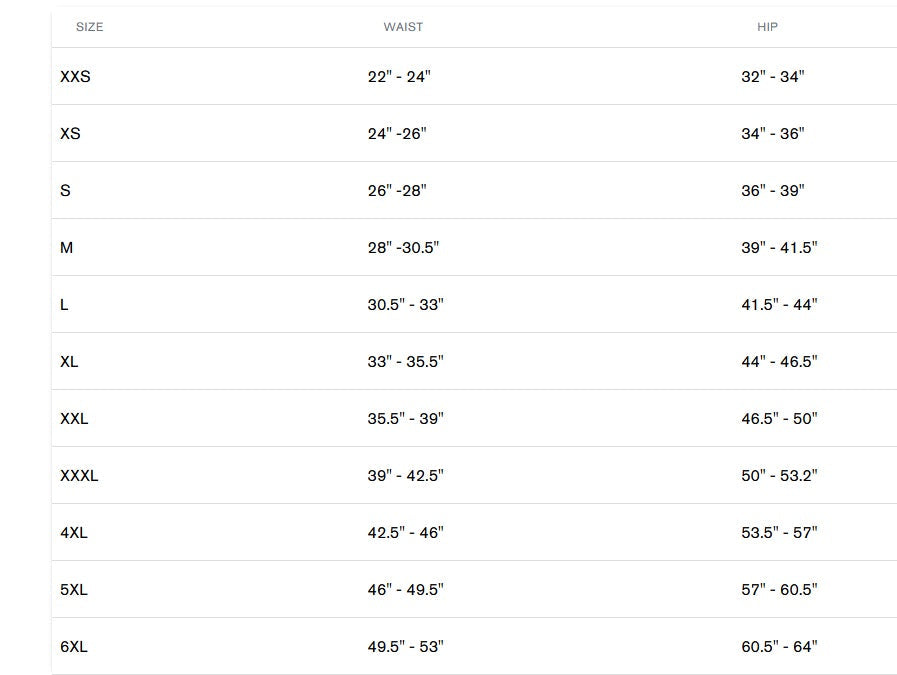Click the SIZE column header
This screenshot has height=675, width=897.
tap(89, 27)
